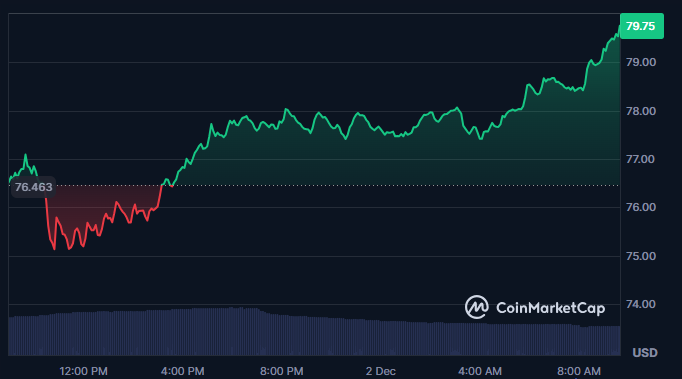Click the 2 Dec date axis label
682x379 pixels.
(x=381, y=371)
